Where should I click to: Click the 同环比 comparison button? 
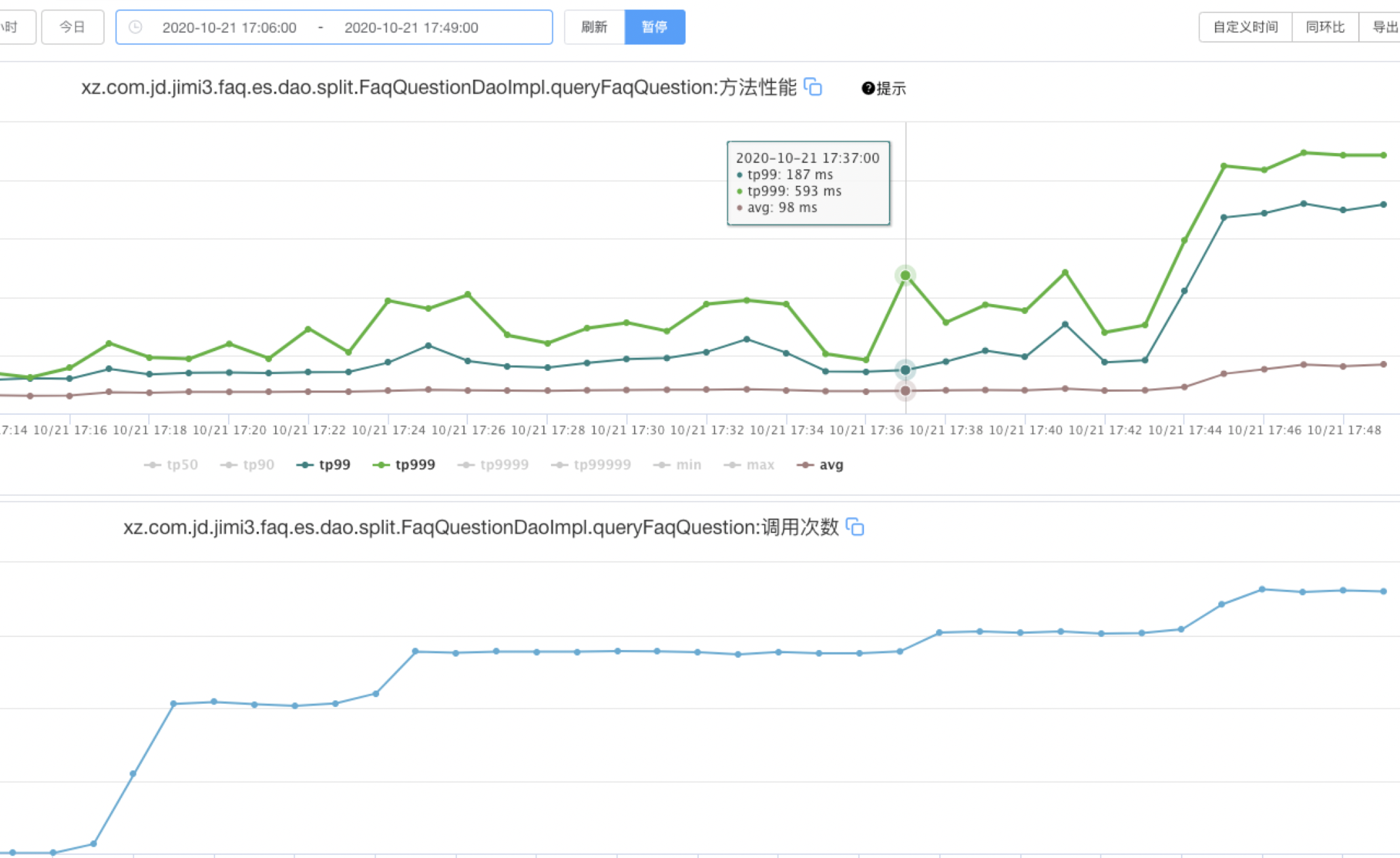coord(1325,27)
